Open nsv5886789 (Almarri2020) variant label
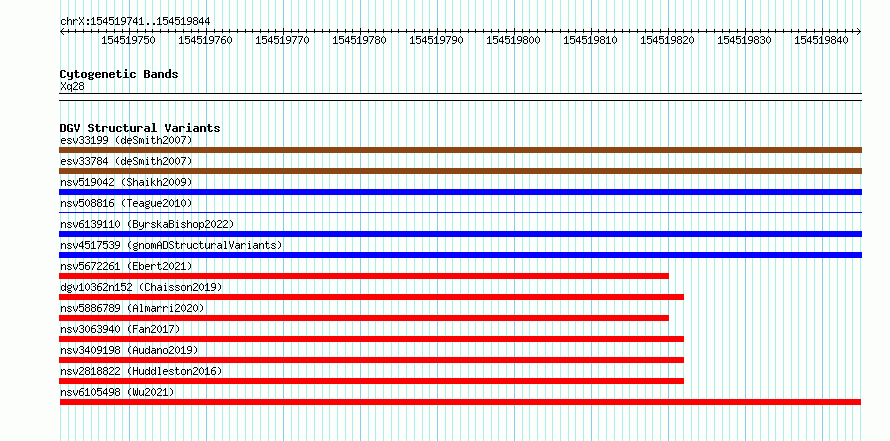This screenshot has width=890, height=441. (x=132, y=308)
